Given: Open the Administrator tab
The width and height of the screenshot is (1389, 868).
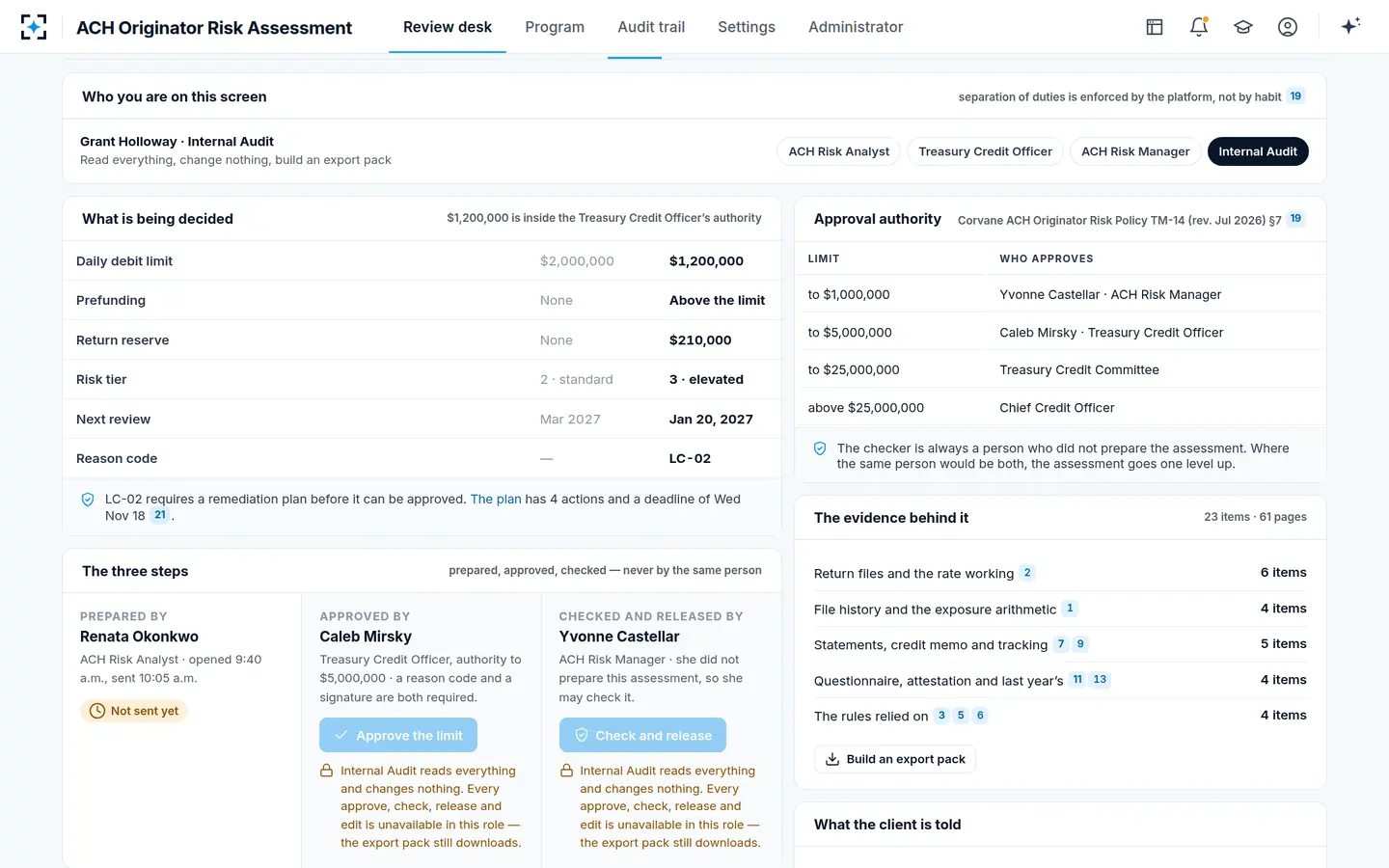Looking at the screenshot, I should (856, 27).
